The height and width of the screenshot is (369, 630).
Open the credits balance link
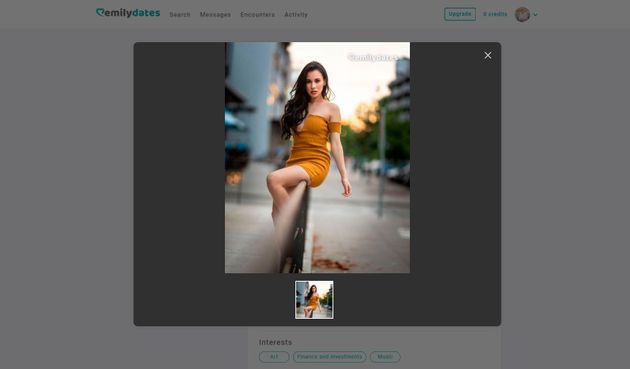(x=495, y=14)
